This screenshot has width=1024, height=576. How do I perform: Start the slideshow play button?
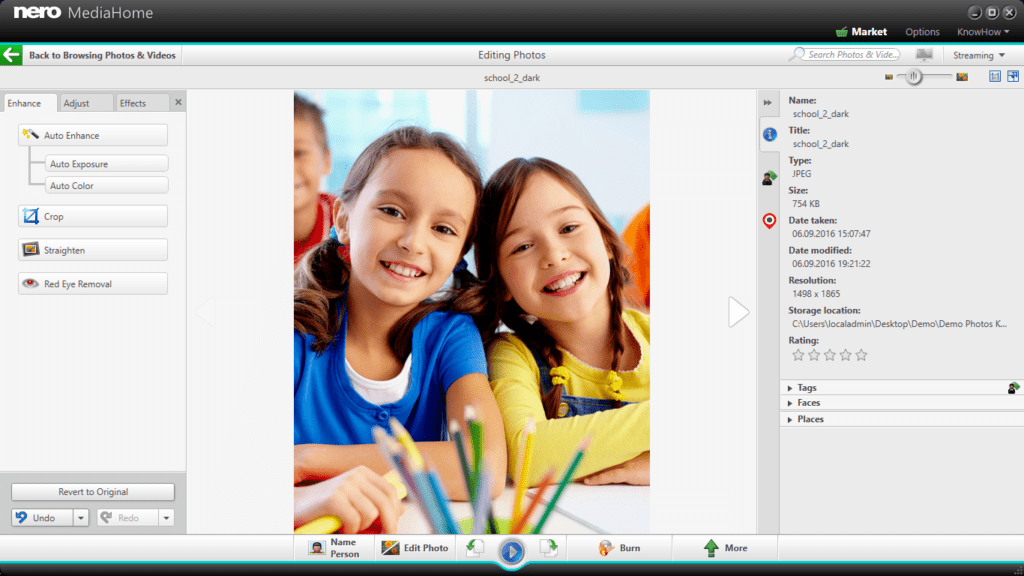click(x=512, y=552)
